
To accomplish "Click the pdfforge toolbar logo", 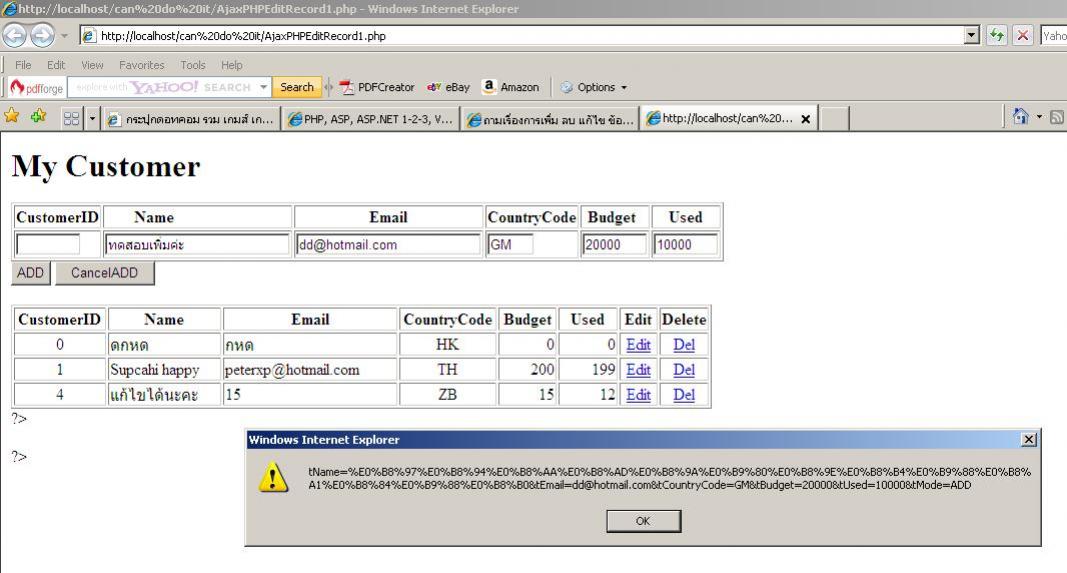I will 37,88.
